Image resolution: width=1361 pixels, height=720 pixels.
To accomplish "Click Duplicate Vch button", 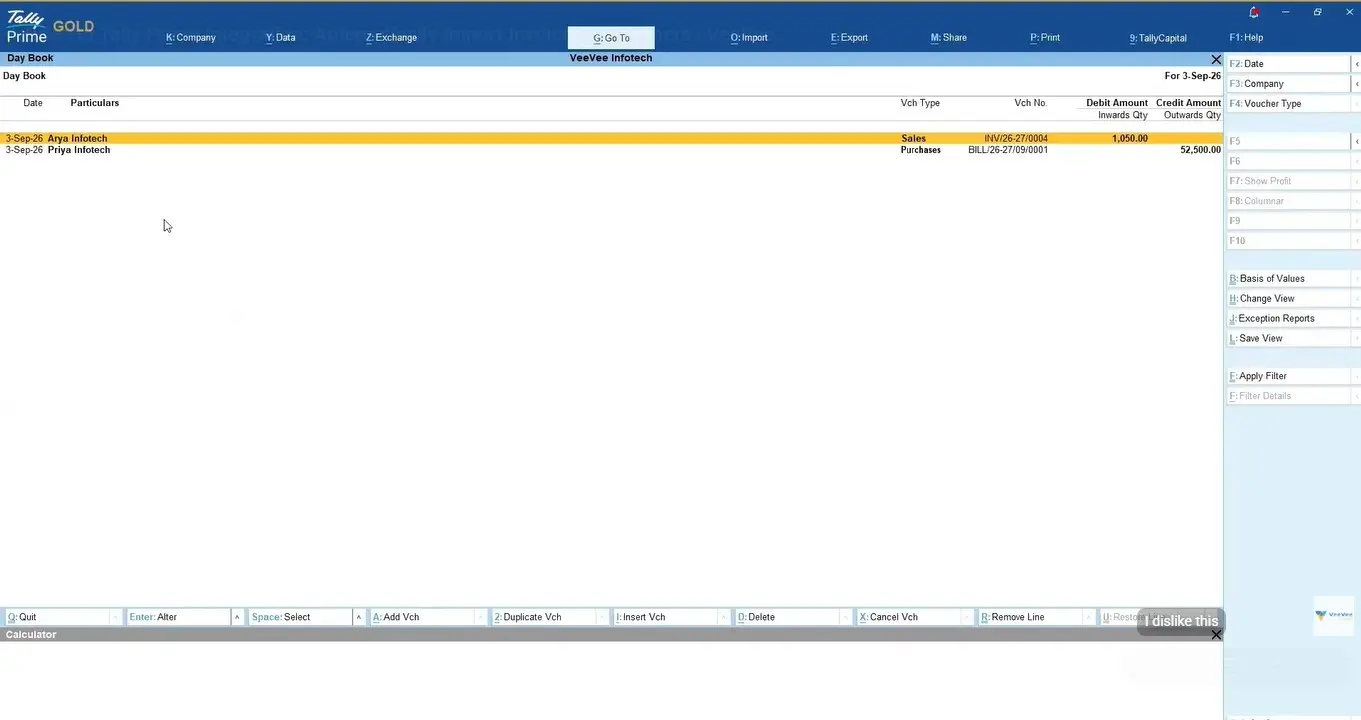I will click(543, 617).
